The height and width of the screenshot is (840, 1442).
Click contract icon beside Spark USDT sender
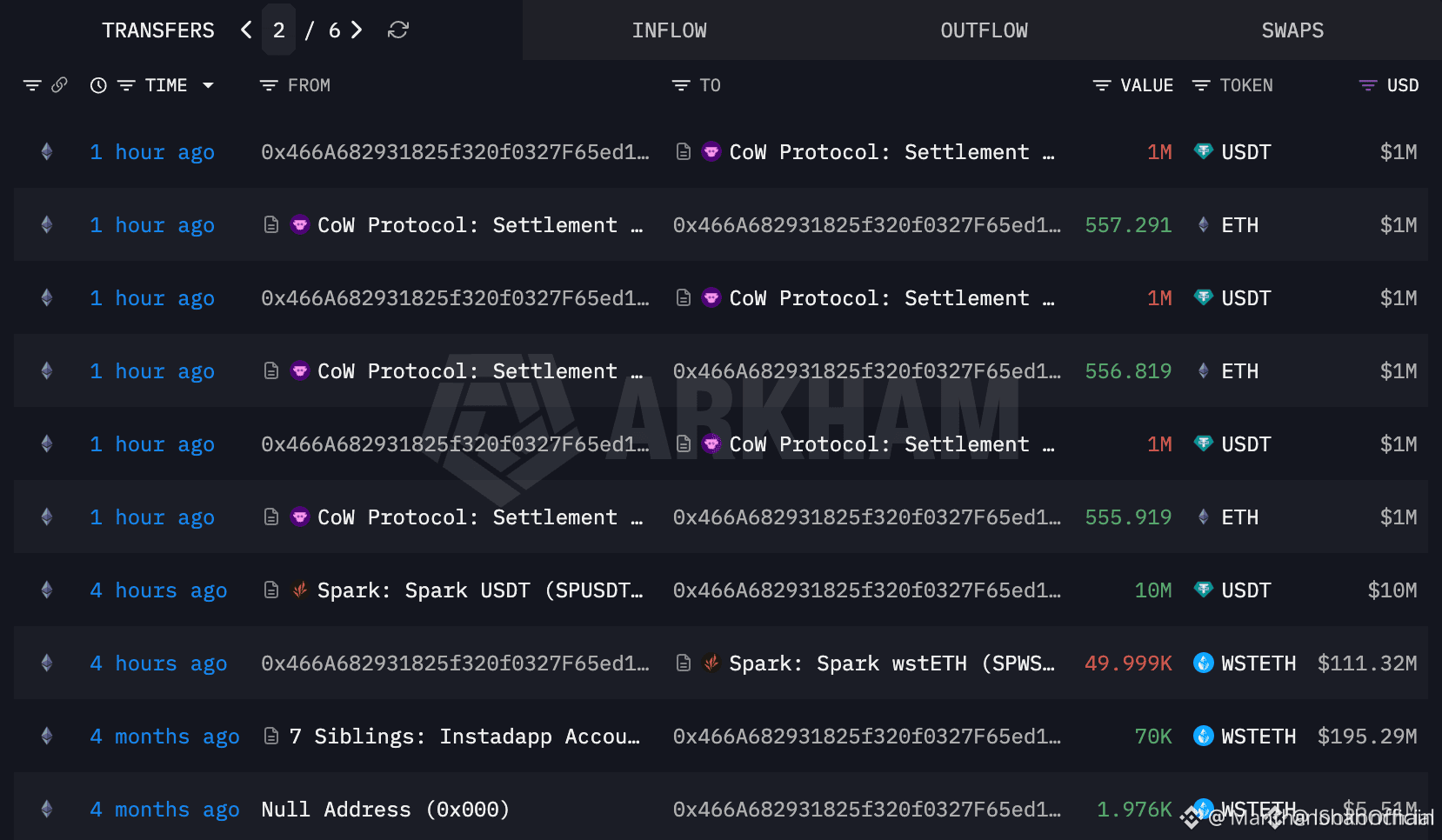coord(271,590)
